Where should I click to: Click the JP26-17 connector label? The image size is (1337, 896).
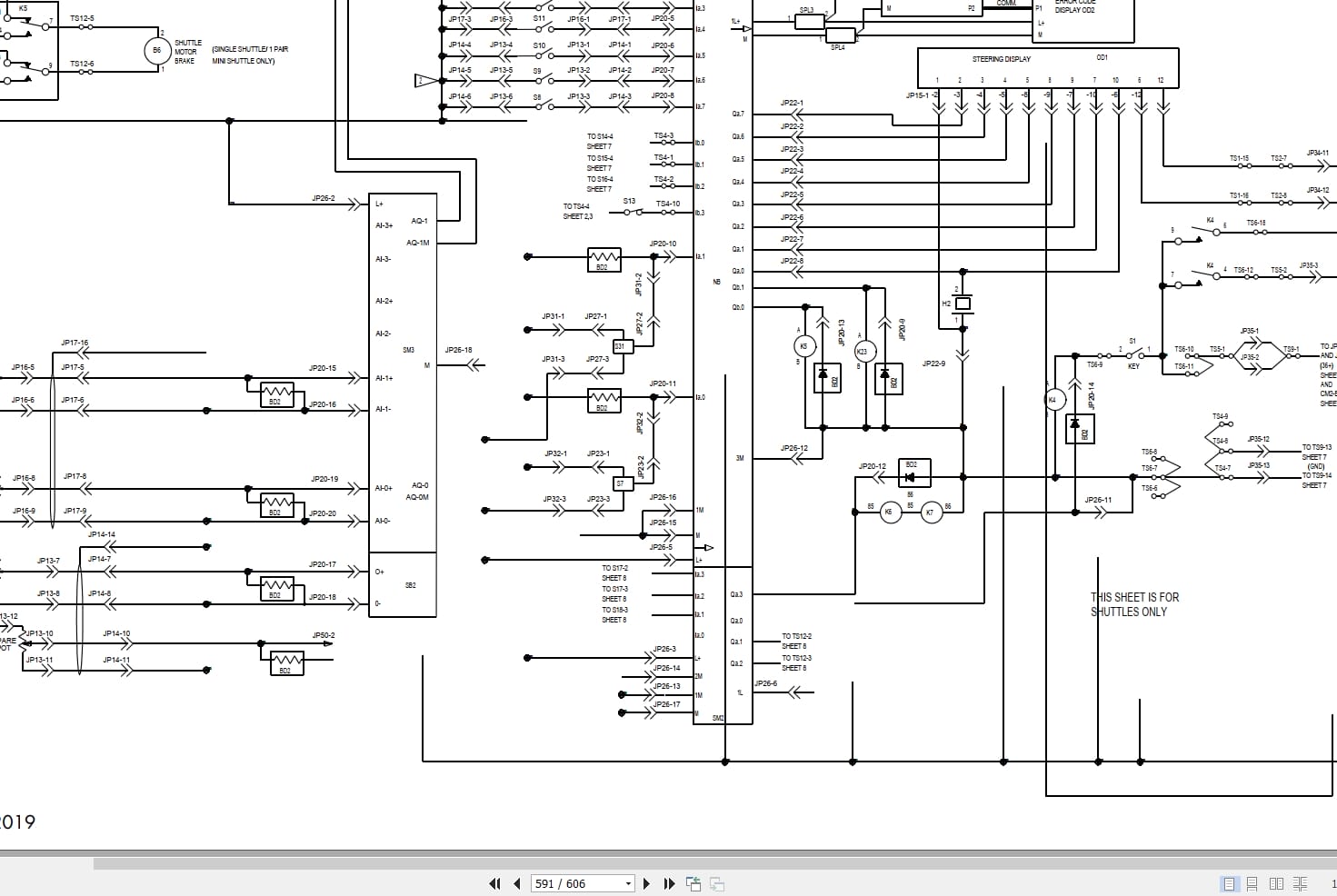point(666,703)
